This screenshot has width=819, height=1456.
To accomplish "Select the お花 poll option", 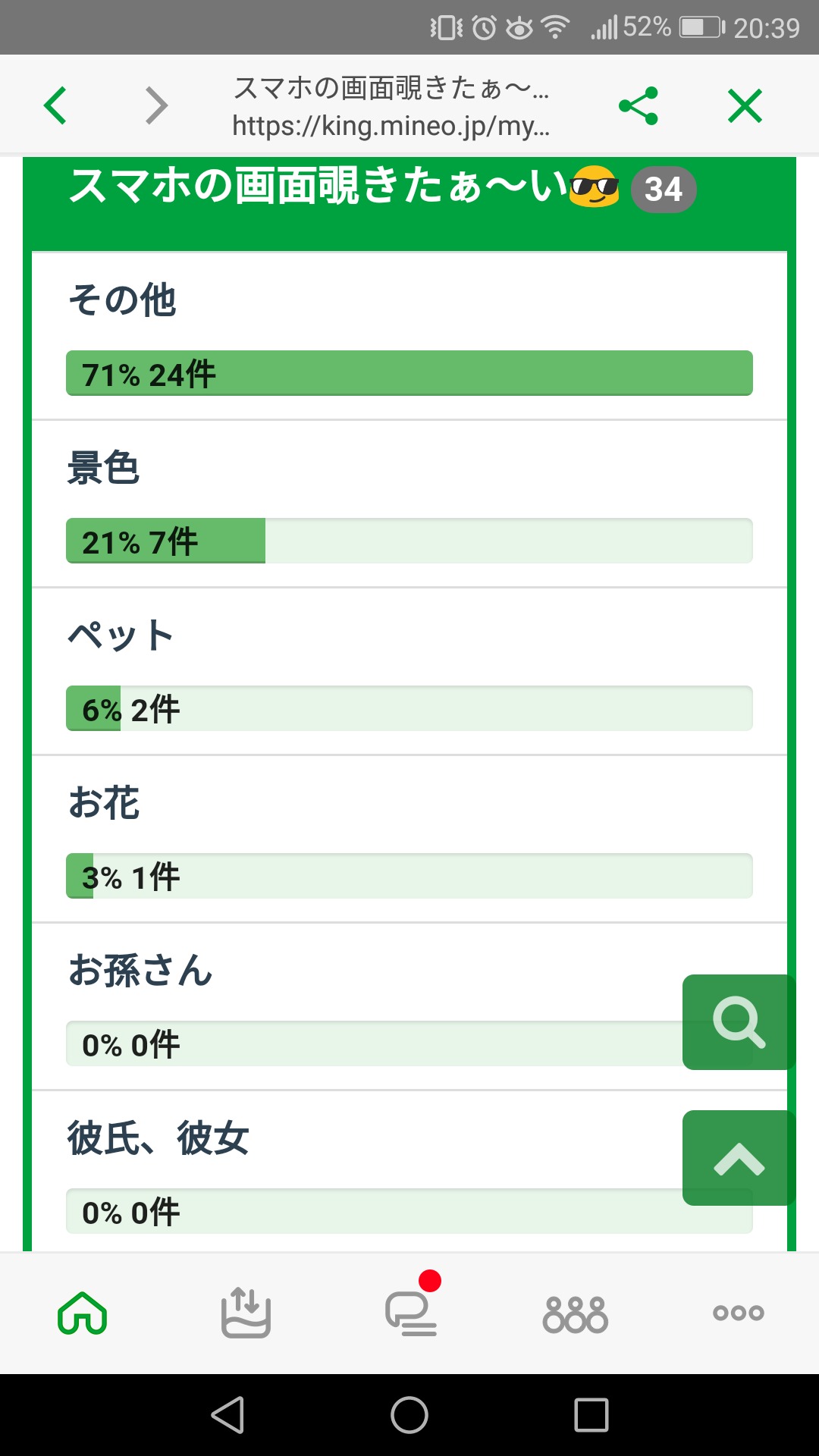I will (105, 803).
